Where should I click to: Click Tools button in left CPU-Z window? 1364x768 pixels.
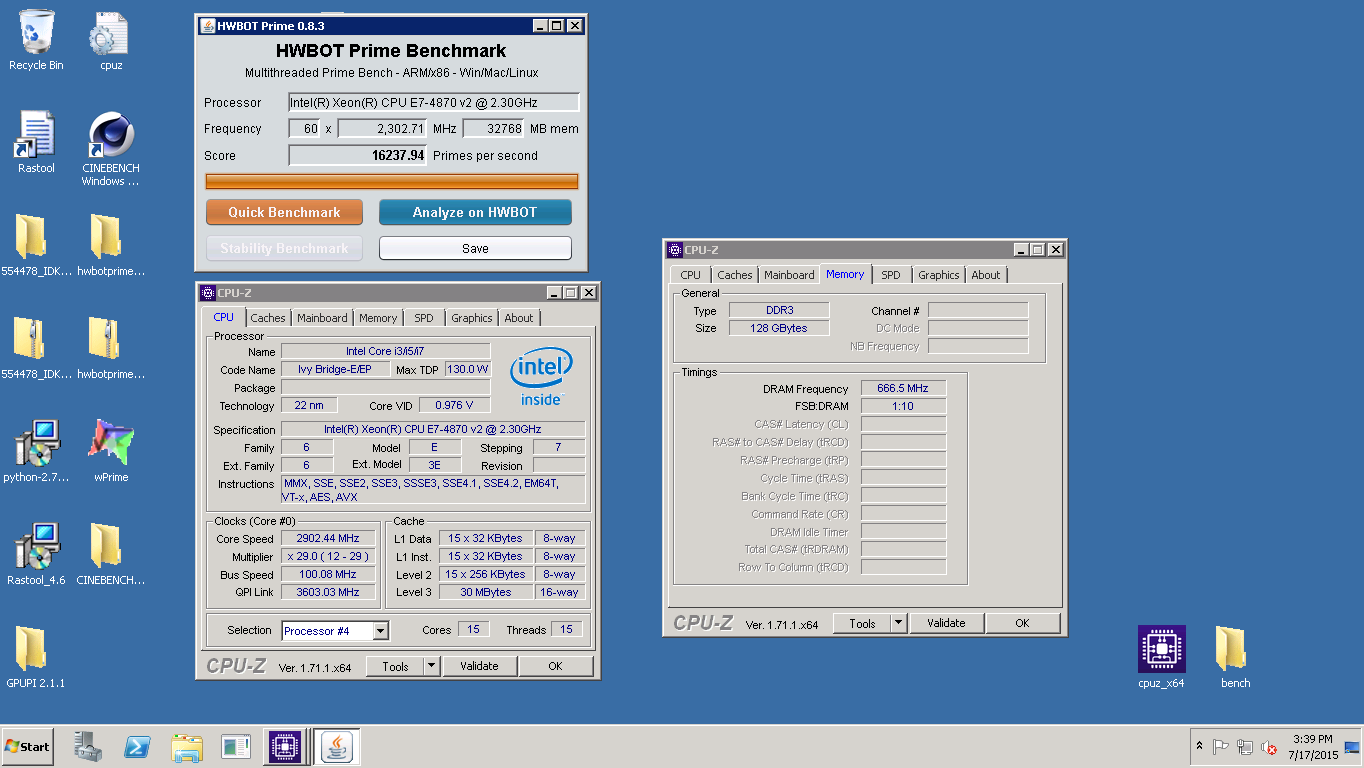point(395,666)
